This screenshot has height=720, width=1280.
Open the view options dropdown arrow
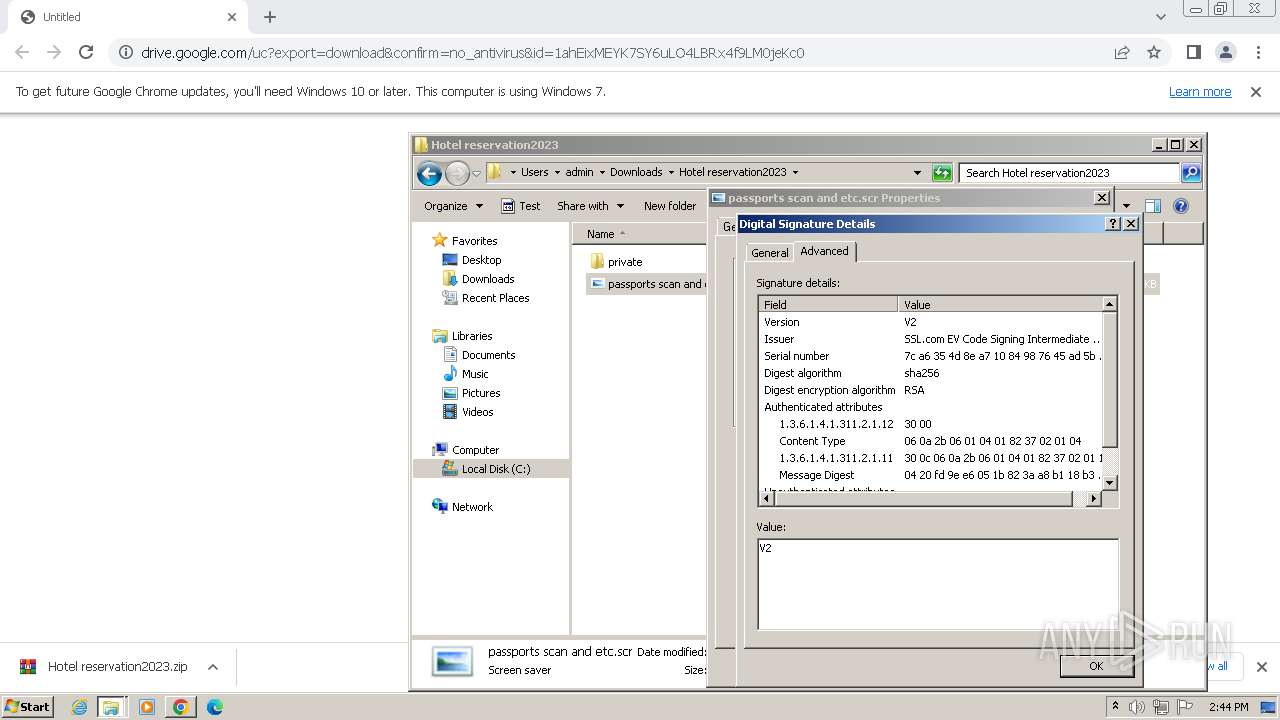1126,206
